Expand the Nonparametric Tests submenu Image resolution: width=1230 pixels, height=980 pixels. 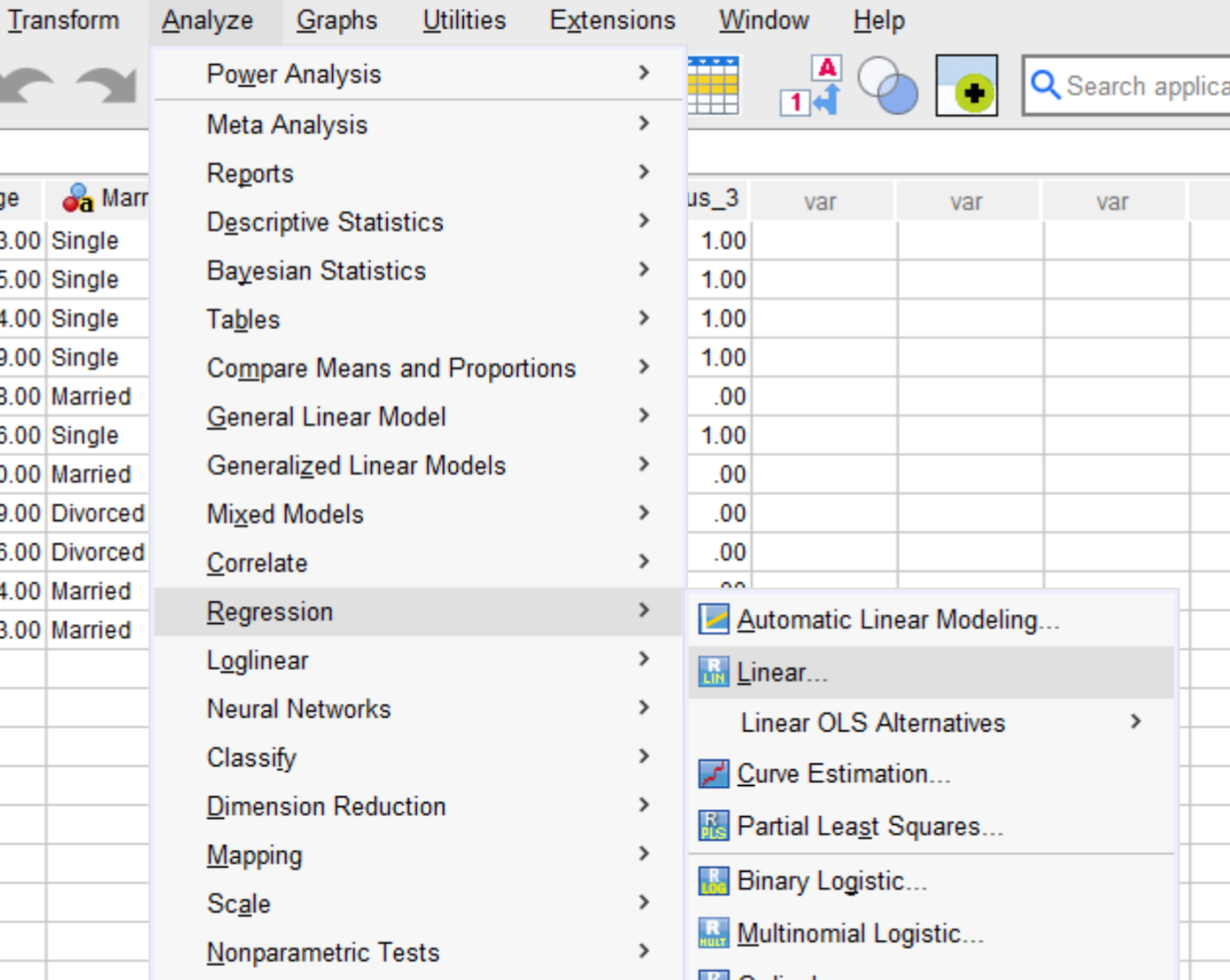pyautogui.click(x=643, y=951)
